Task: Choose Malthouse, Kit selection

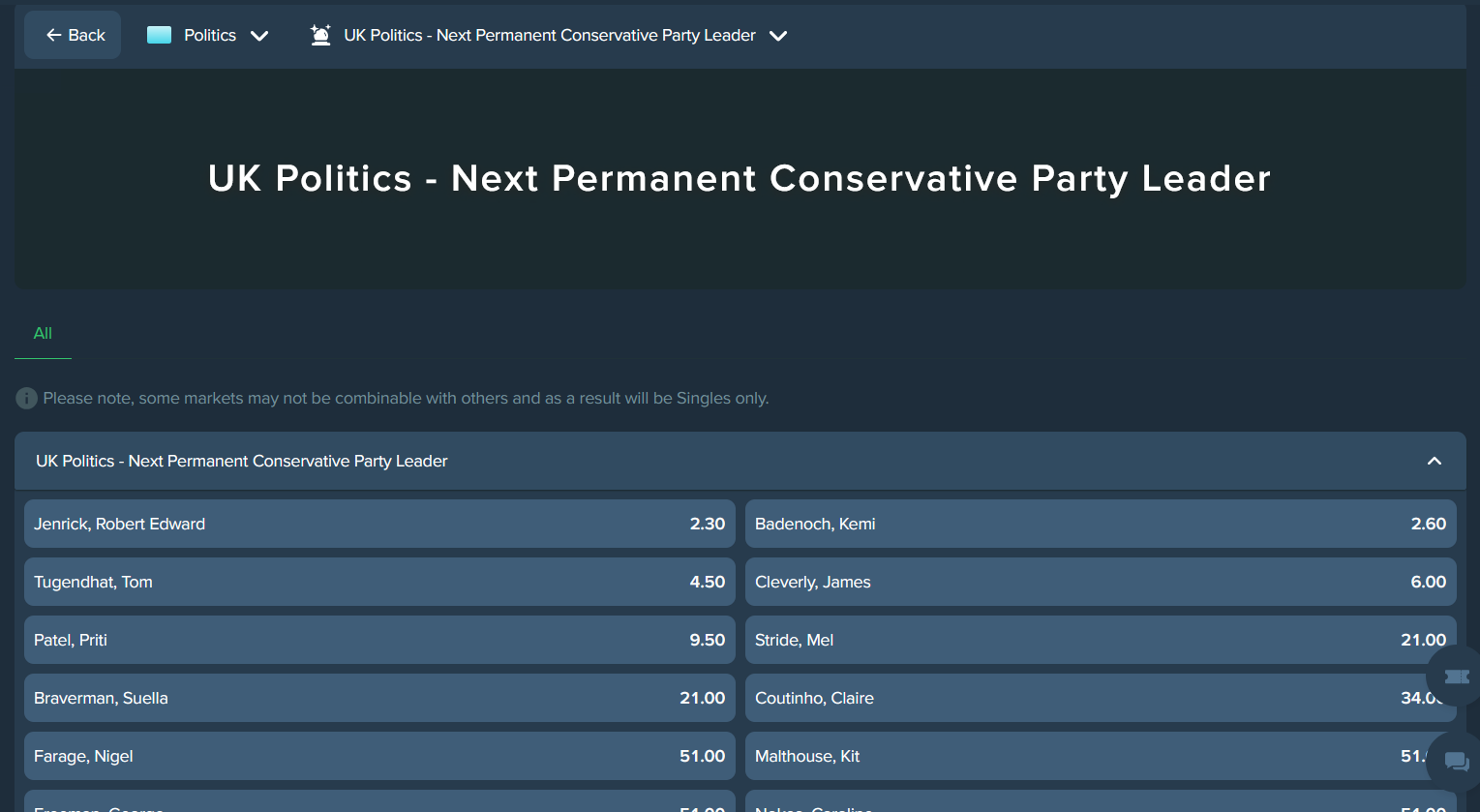Action: (x=1101, y=756)
